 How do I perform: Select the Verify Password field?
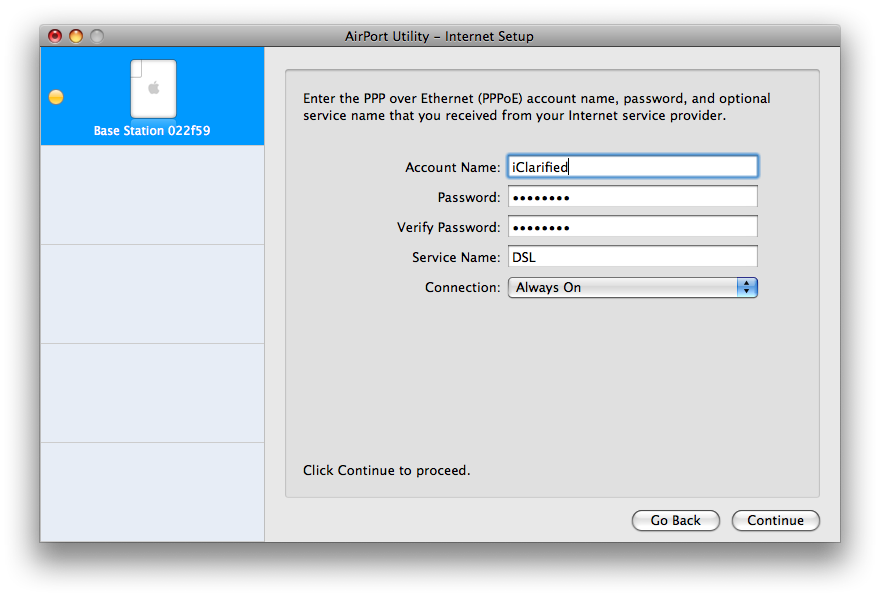click(632, 227)
